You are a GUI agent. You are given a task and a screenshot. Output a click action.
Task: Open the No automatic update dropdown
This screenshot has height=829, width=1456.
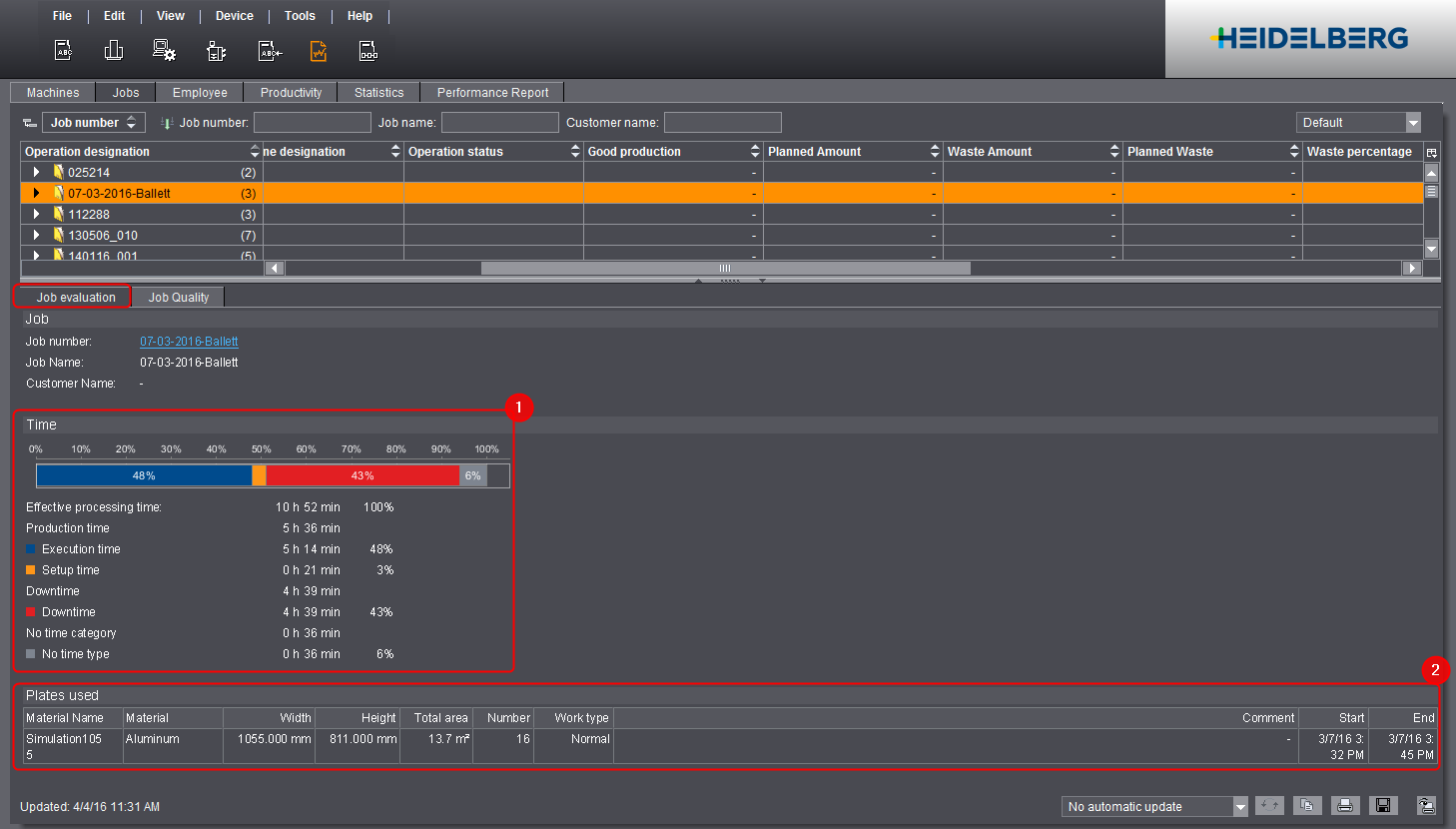1239,807
